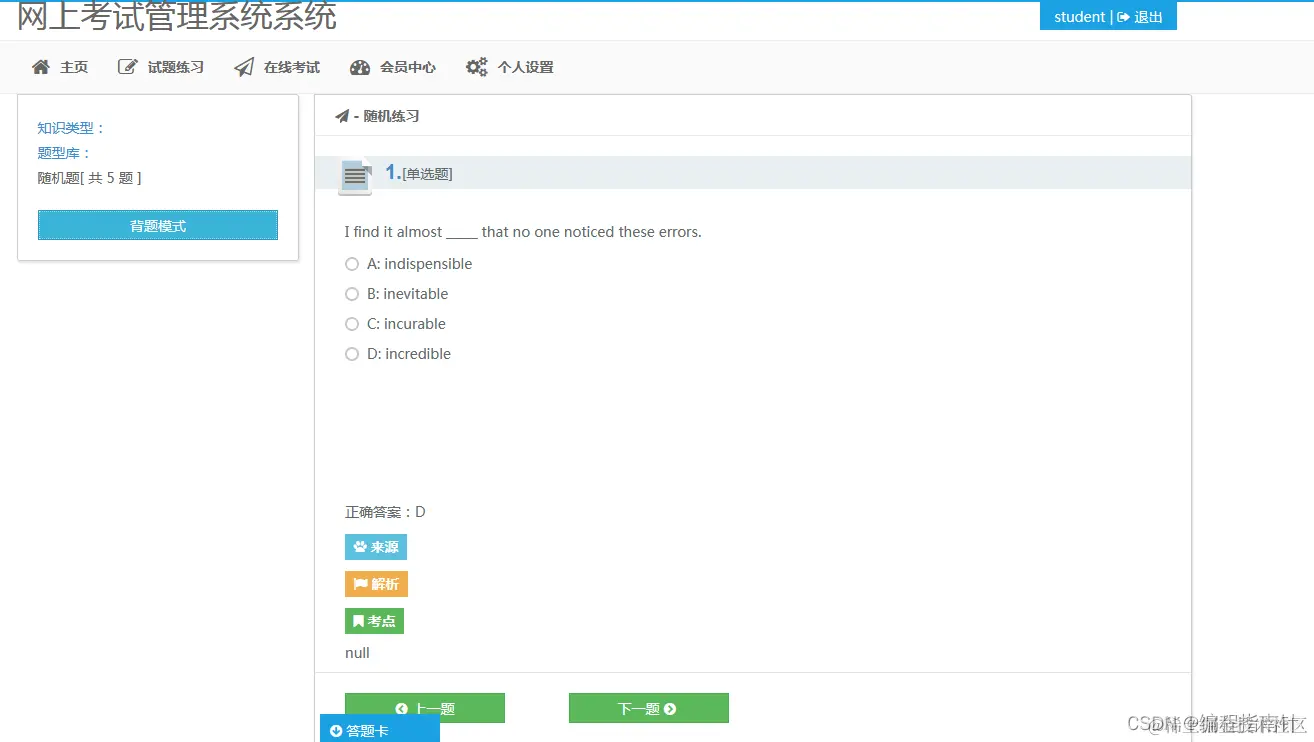
Task: Go to 在线考试 menu item
Action: [277, 67]
